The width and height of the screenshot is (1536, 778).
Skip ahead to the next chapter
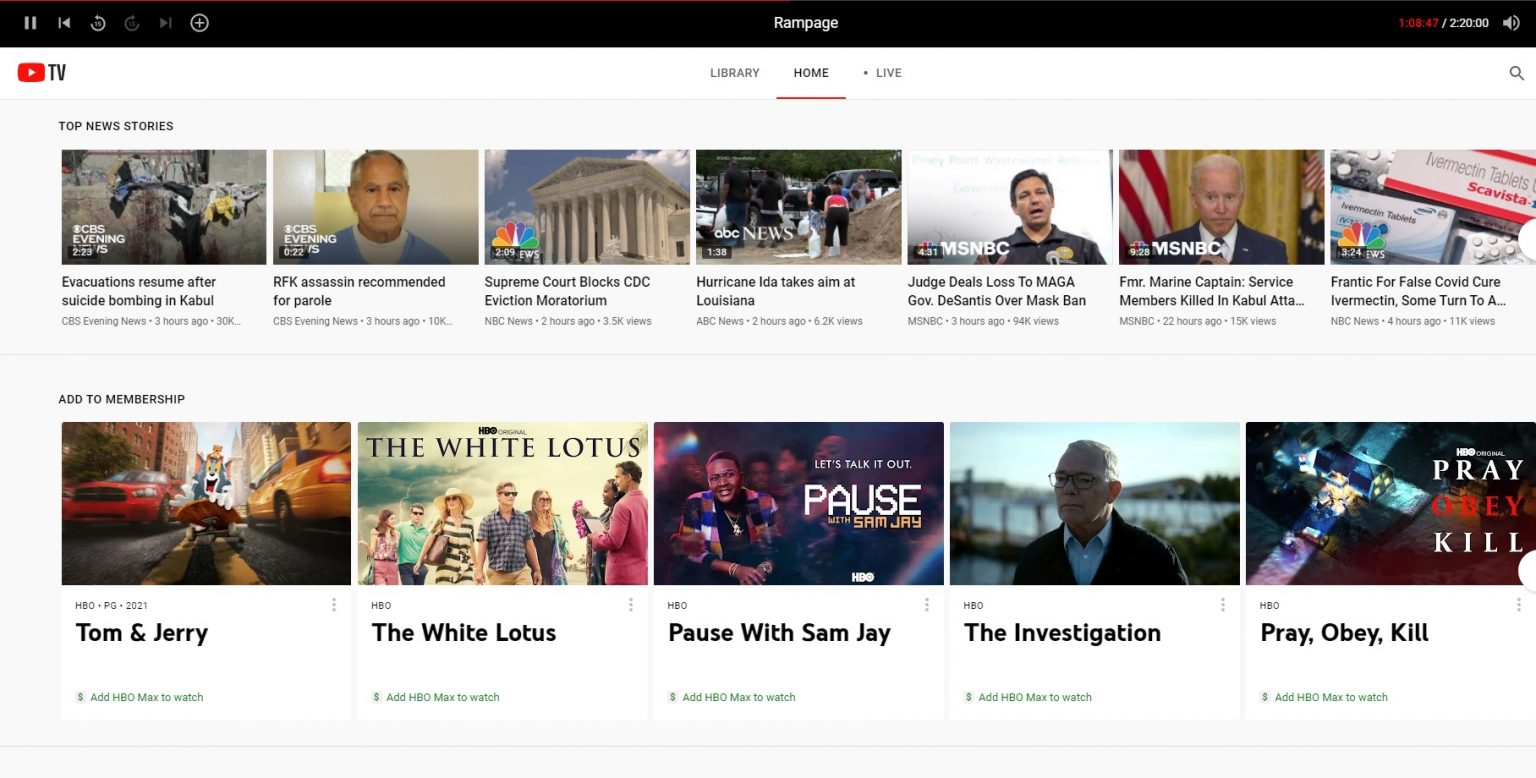(165, 22)
